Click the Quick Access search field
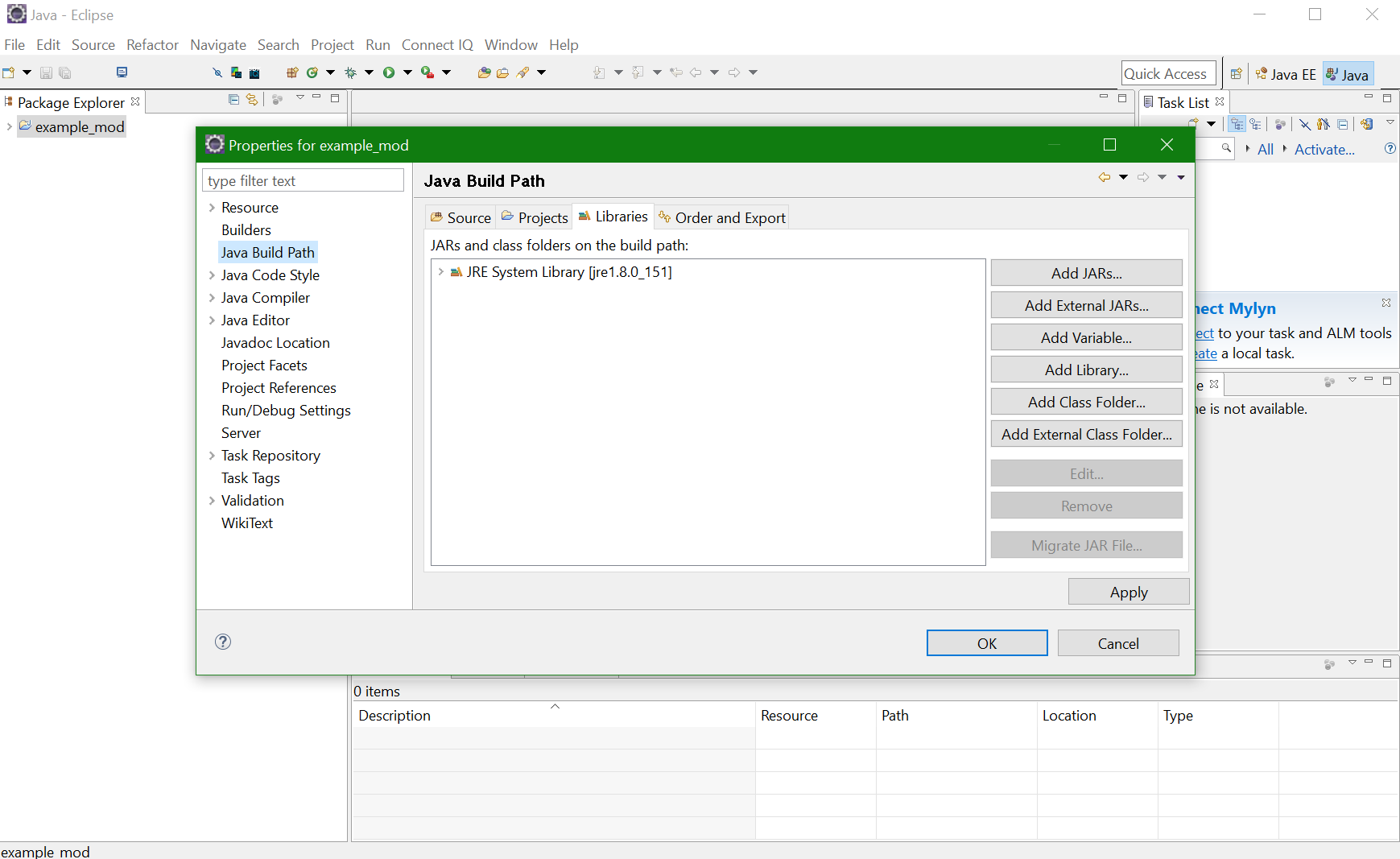 click(x=1168, y=74)
